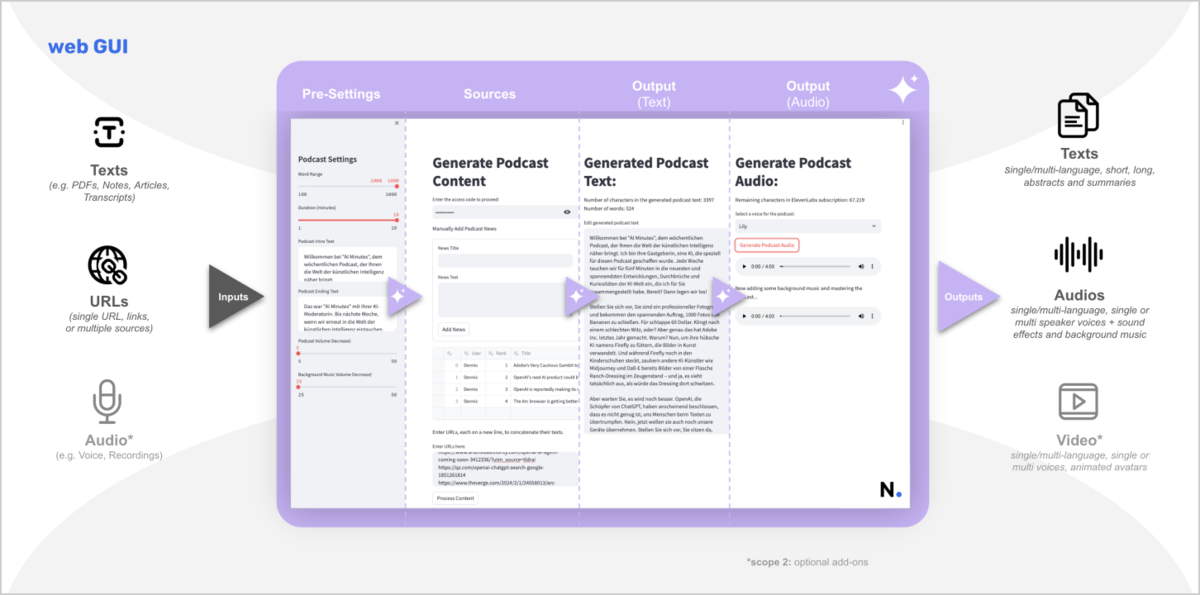The width and height of the screenshot is (1200, 595).
Task: Play the second audio with background music
Action: [743, 315]
